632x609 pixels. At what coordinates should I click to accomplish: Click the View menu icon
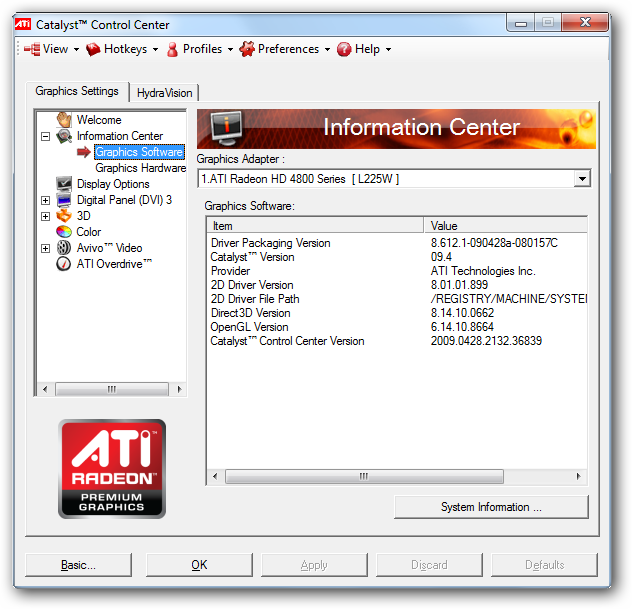tap(32, 49)
